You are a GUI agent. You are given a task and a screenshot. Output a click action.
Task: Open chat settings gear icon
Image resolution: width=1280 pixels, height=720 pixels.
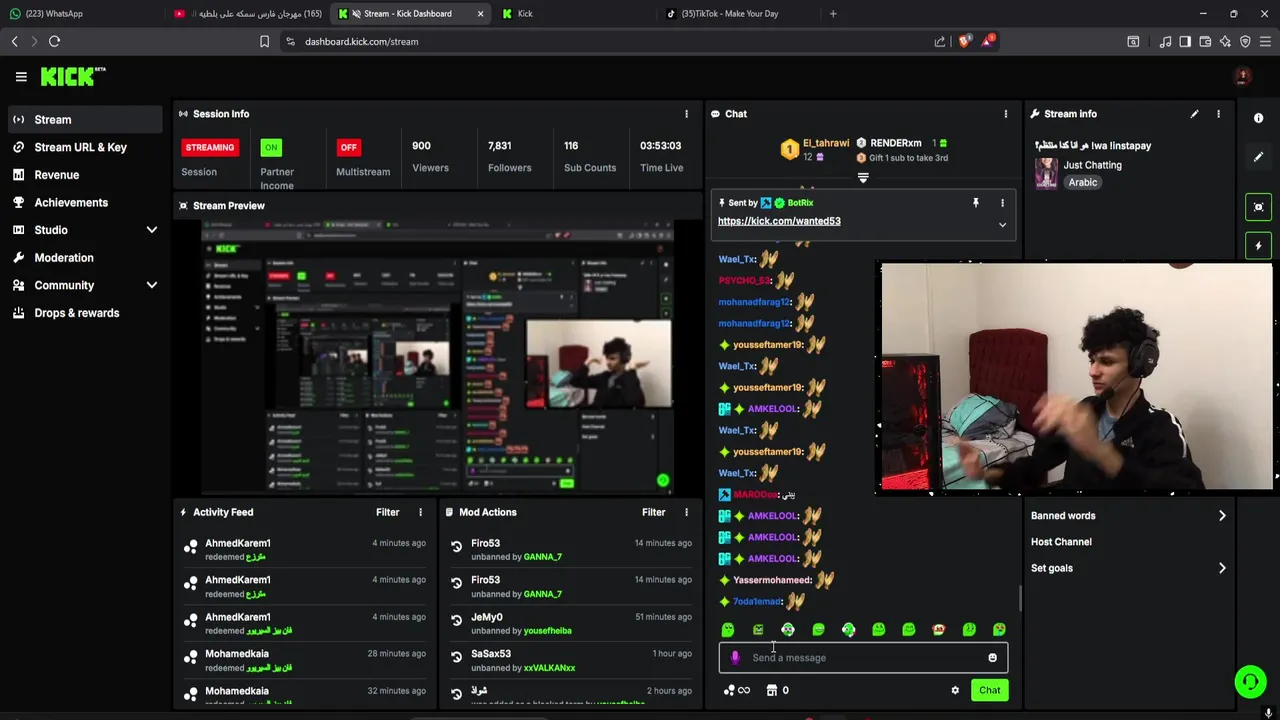[955, 690]
